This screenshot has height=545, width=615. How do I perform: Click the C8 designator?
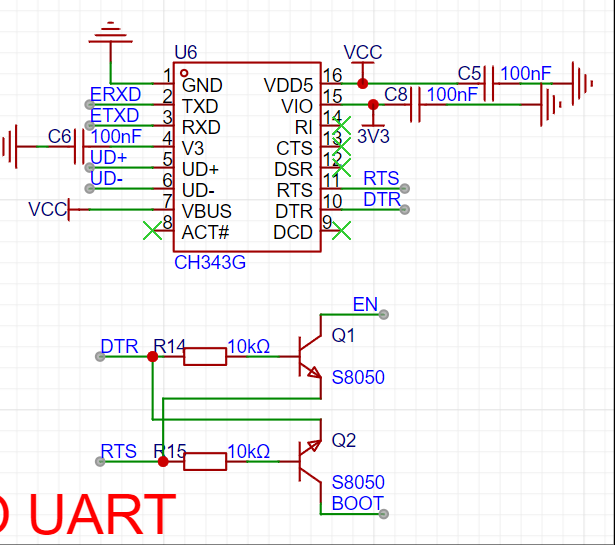[x=396, y=95]
